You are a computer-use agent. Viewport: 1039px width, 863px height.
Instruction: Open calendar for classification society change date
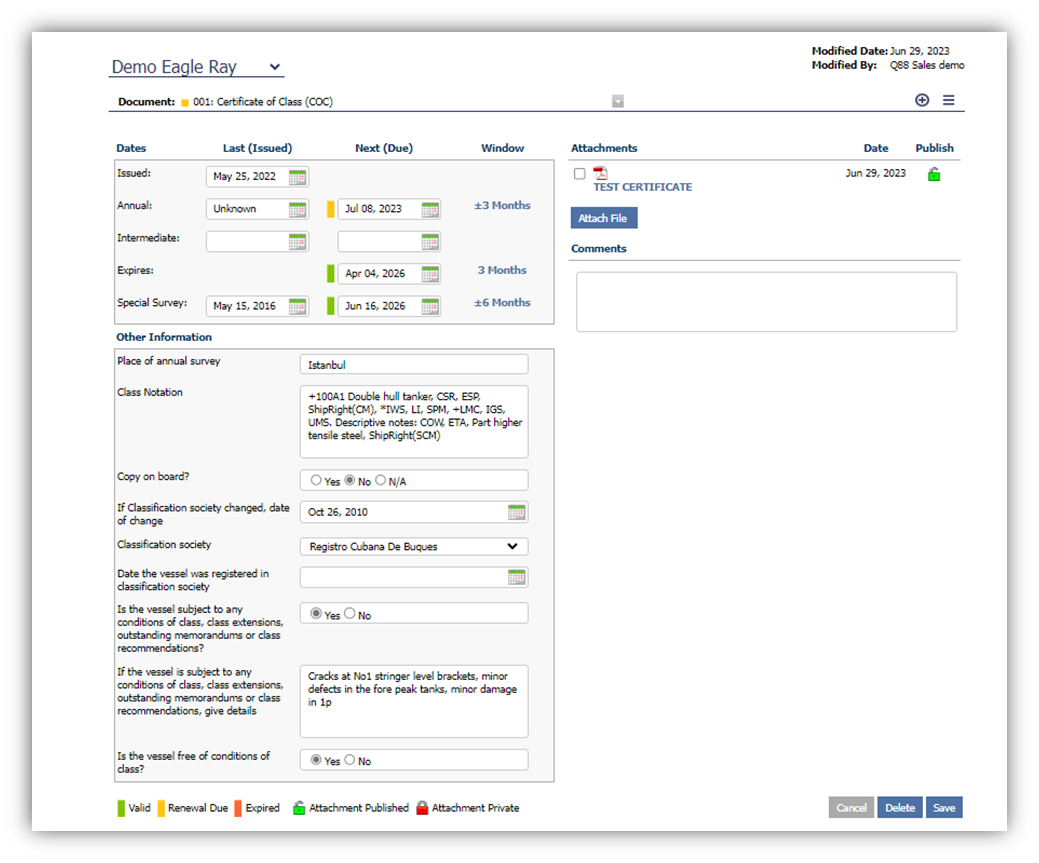tap(516, 512)
